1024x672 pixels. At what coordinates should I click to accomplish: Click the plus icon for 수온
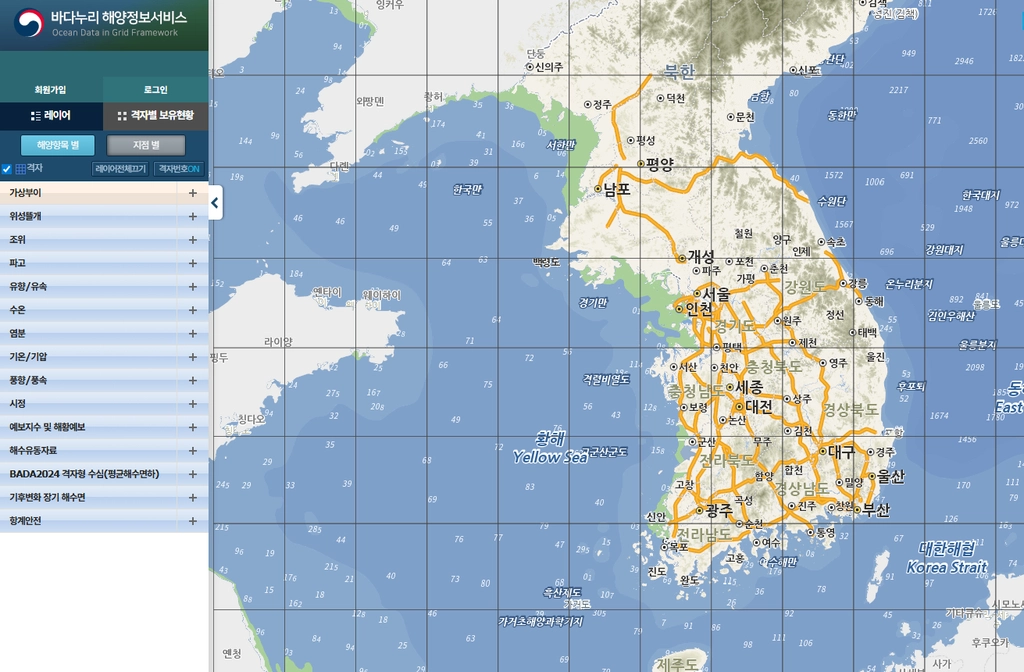(x=193, y=310)
